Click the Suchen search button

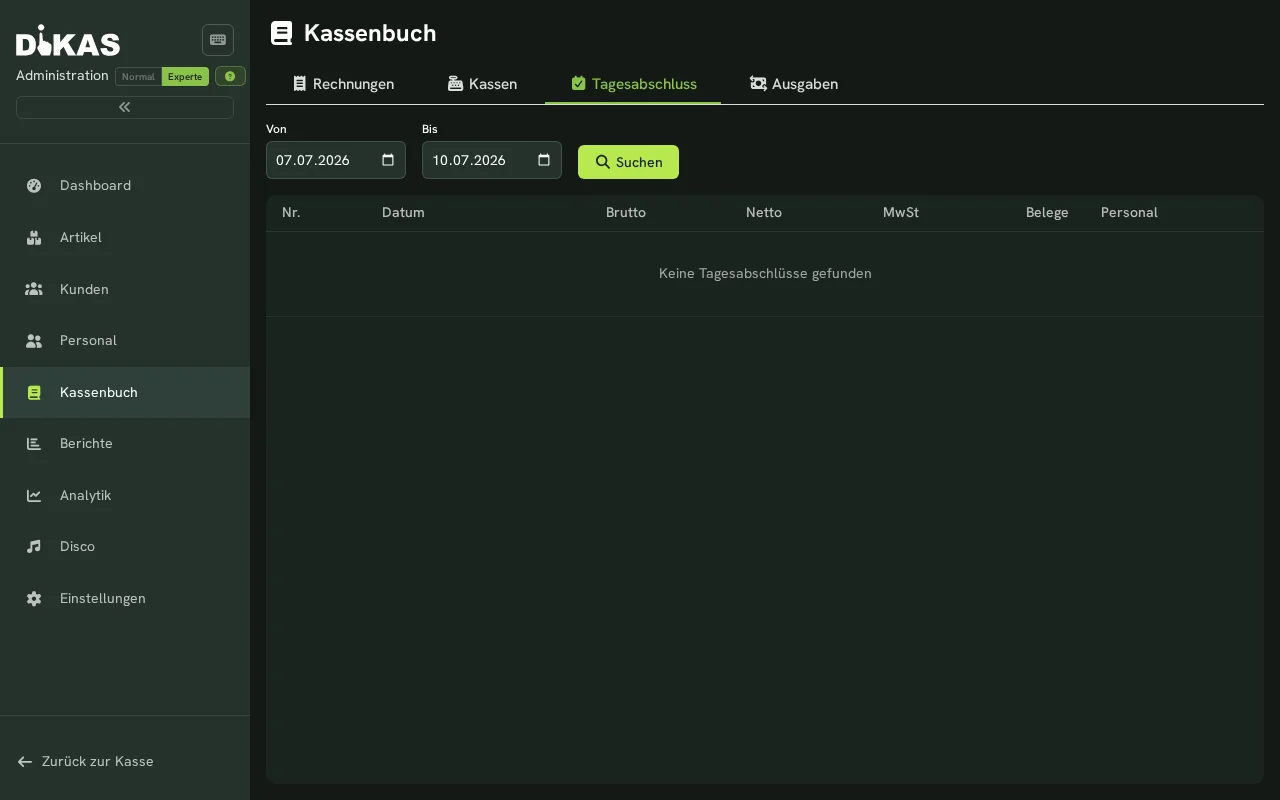(x=628, y=162)
